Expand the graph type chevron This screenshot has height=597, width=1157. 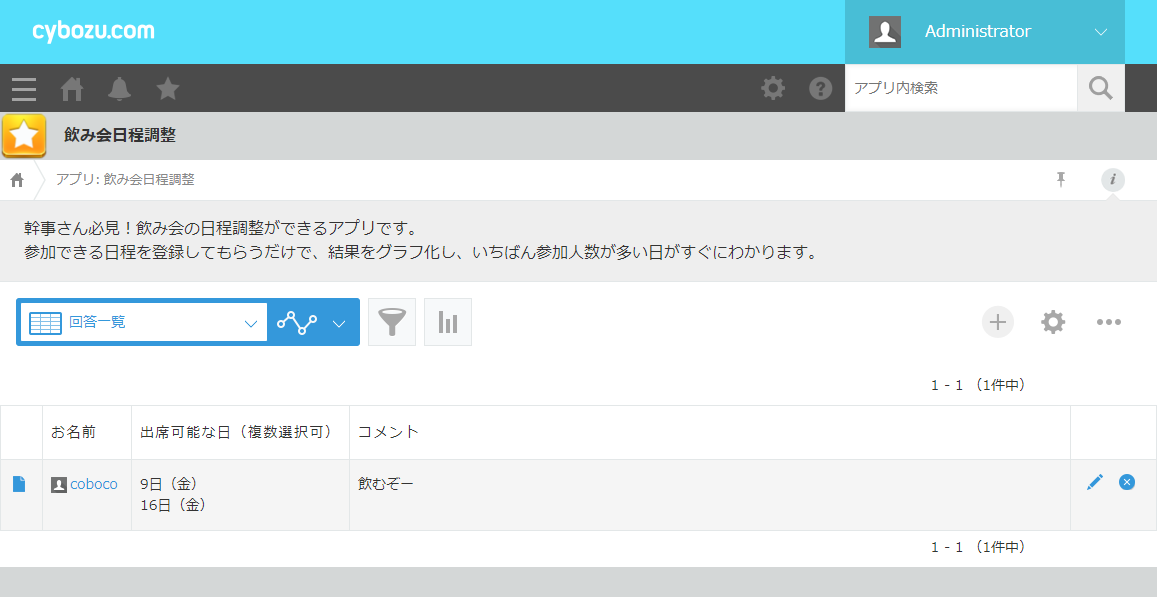339,322
